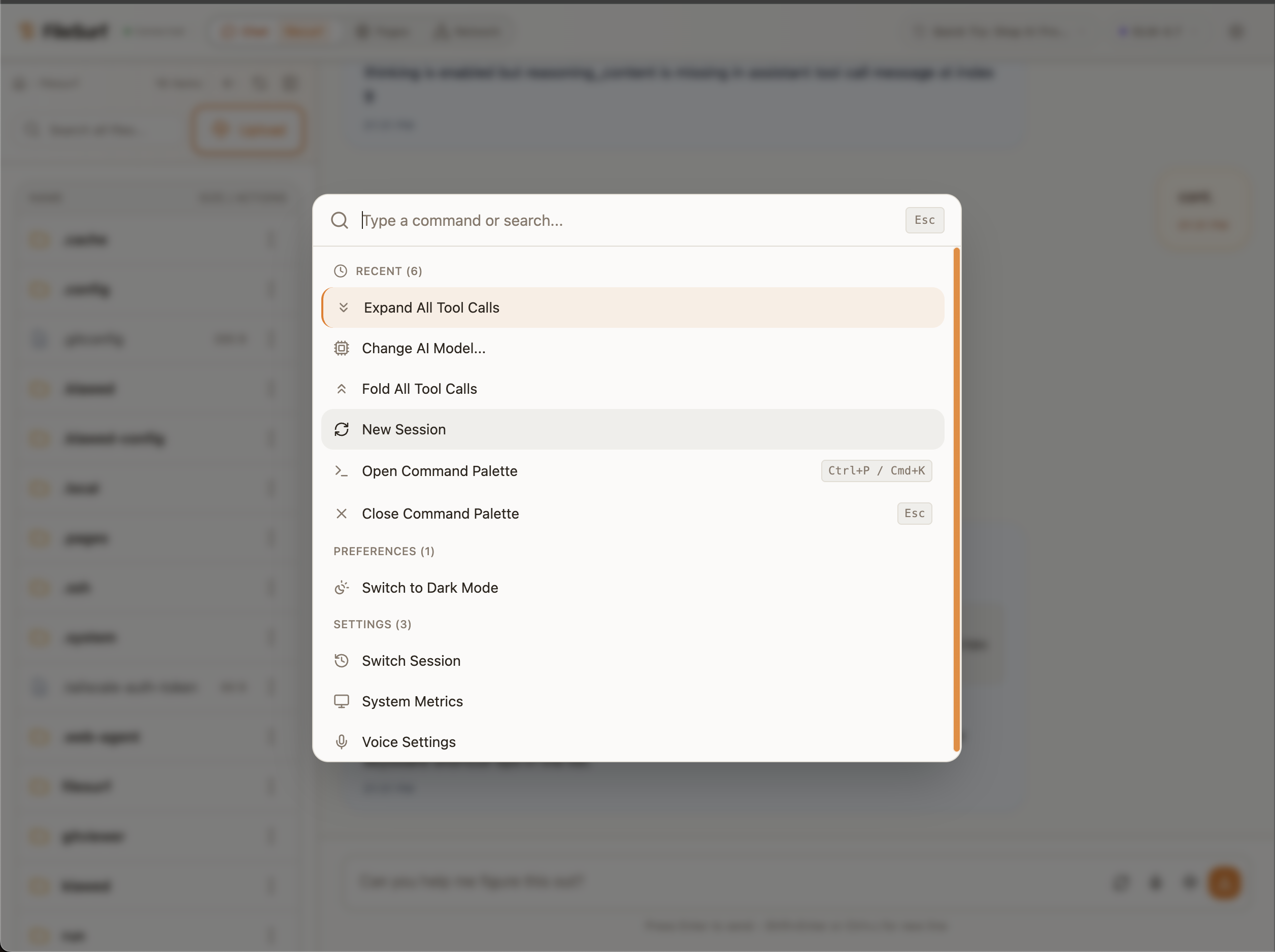Viewport: 1275px width, 952px height.
Task: Focus the command search input field
Action: tap(628, 220)
